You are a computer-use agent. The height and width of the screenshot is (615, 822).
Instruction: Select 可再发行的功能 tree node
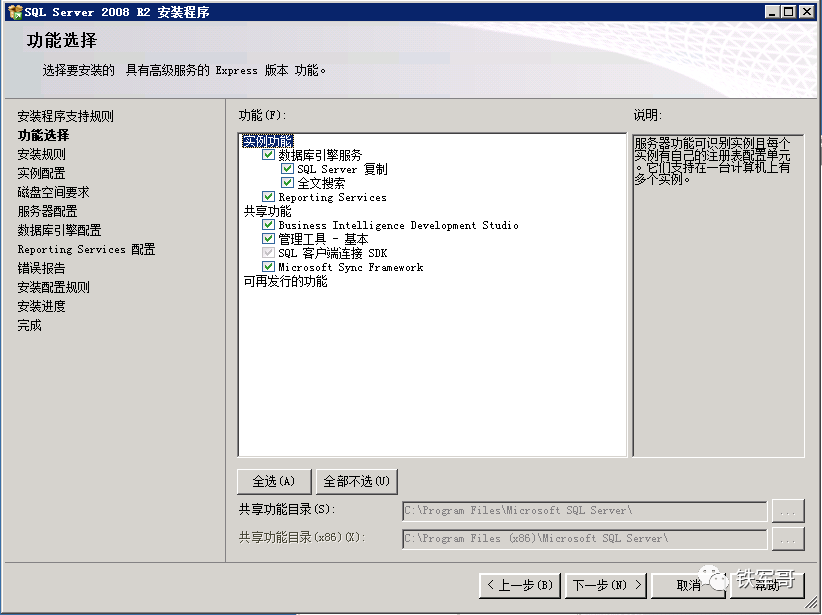[x=285, y=282]
